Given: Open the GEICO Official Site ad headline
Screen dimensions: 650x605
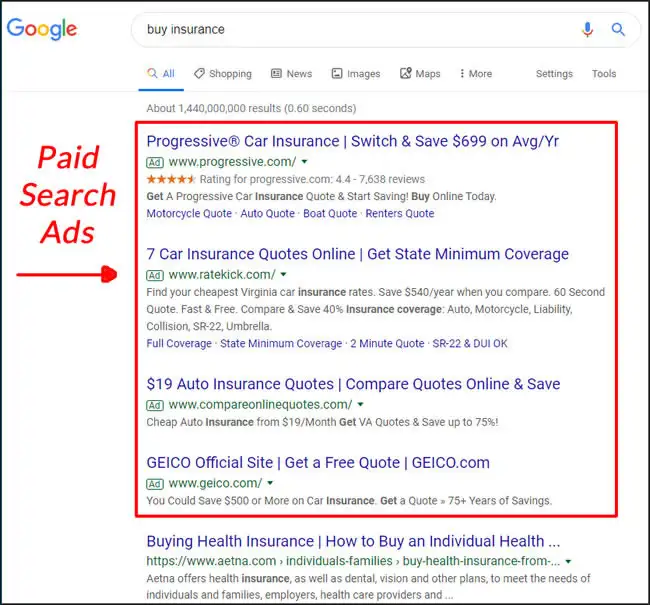Looking at the screenshot, I should 318,463.
